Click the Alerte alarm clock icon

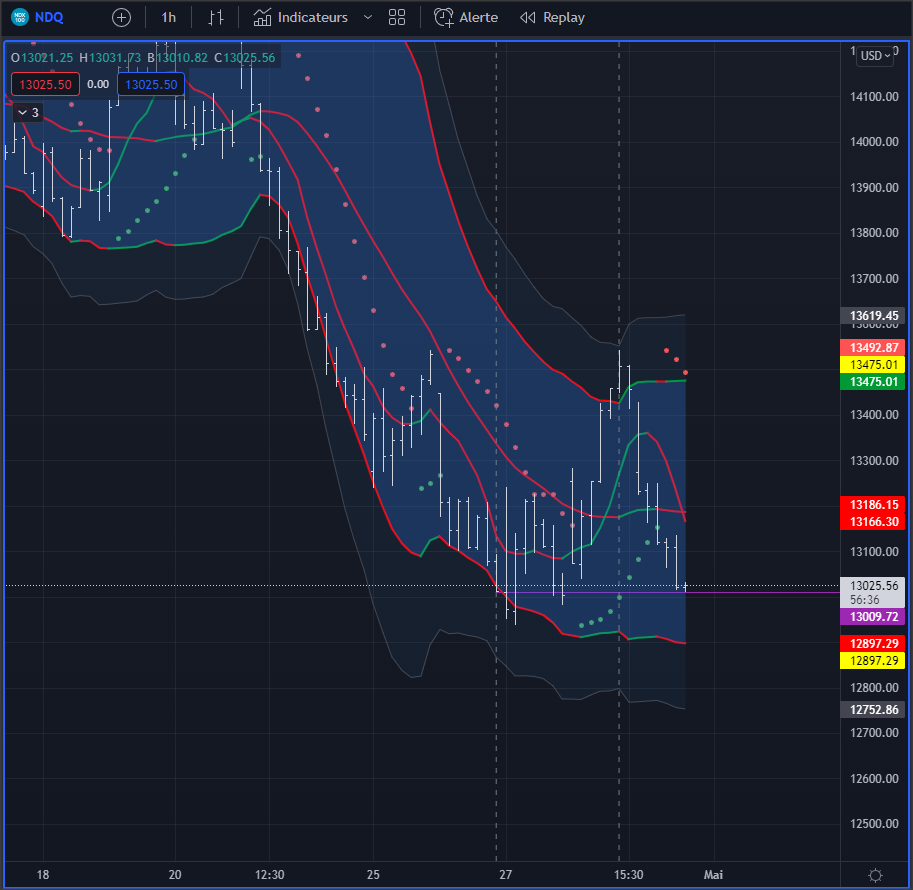(x=443, y=17)
